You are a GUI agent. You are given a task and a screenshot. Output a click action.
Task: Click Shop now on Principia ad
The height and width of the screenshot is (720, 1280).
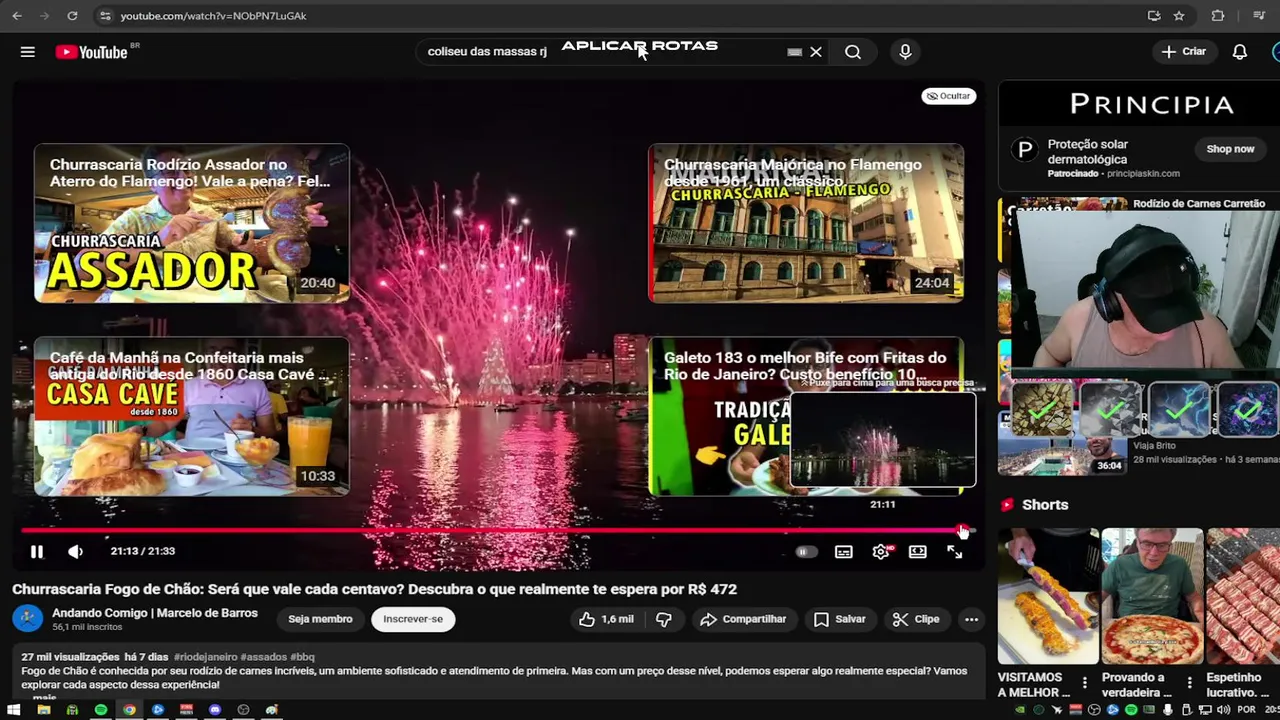(1230, 149)
